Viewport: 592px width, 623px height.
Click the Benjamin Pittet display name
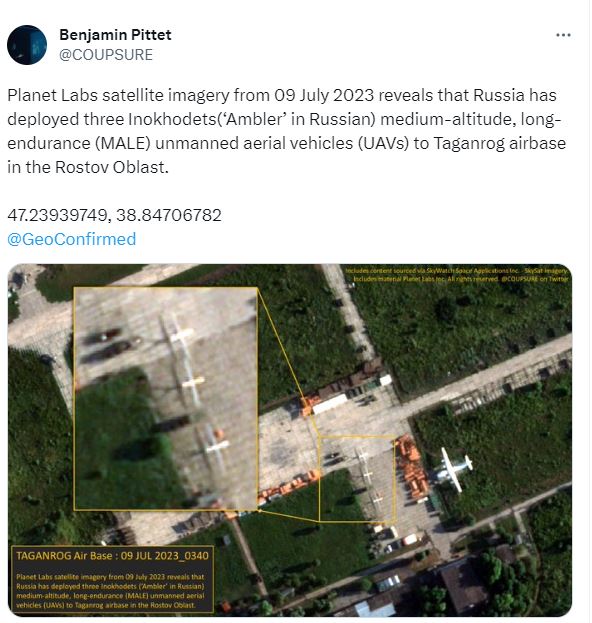coord(115,35)
